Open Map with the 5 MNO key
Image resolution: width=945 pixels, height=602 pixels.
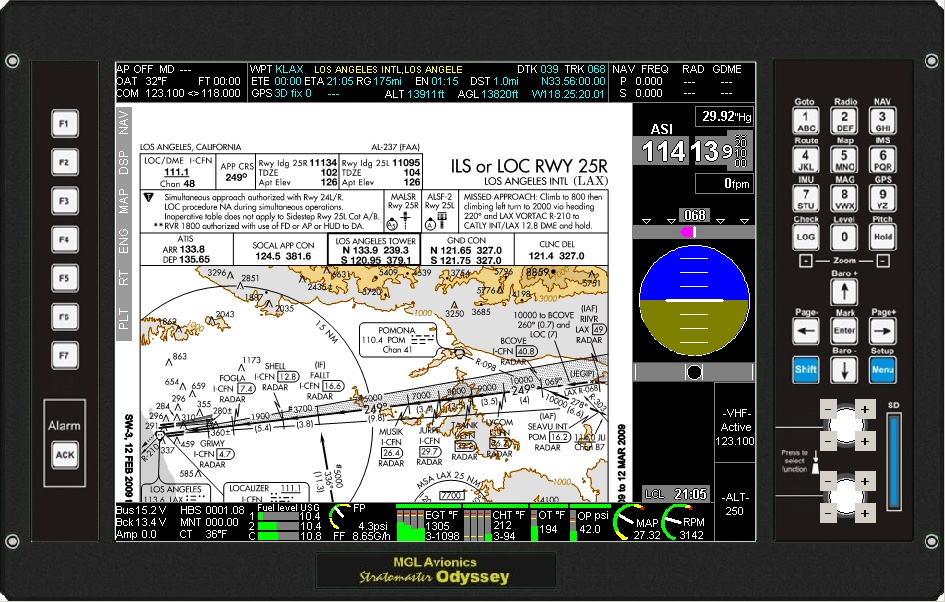[x=844, y=160]
